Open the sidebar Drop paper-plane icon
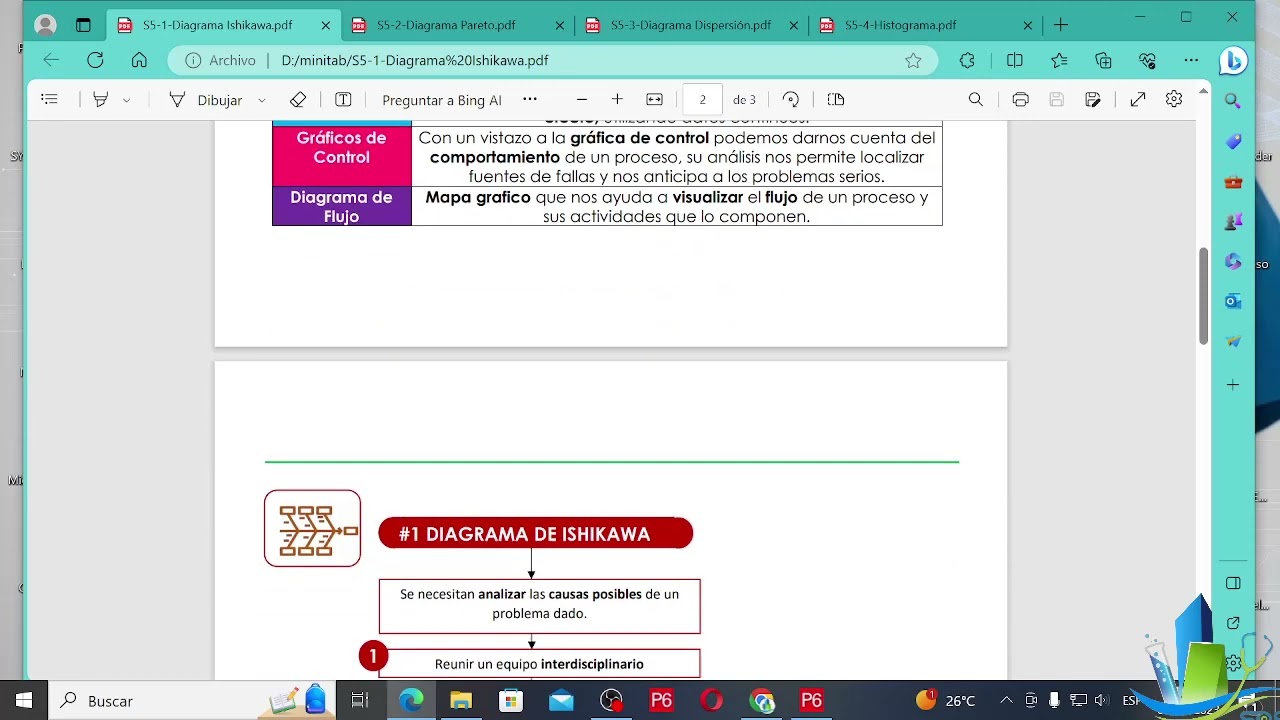Screen dimensions: 1280x720 (1233, 341)
